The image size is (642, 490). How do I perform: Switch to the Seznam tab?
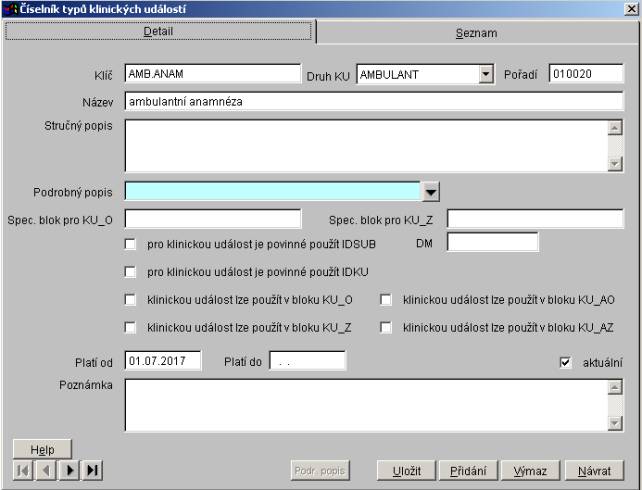pos(476,33)
